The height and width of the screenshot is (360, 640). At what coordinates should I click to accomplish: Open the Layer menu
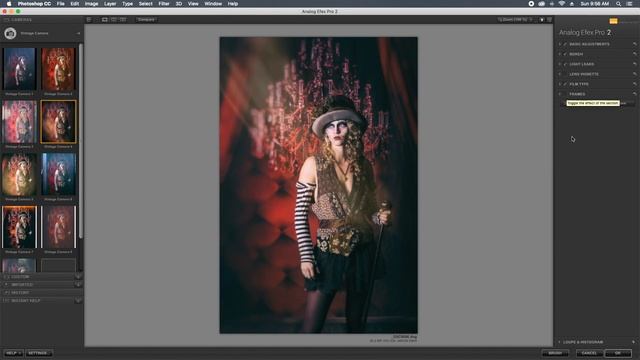110,4
